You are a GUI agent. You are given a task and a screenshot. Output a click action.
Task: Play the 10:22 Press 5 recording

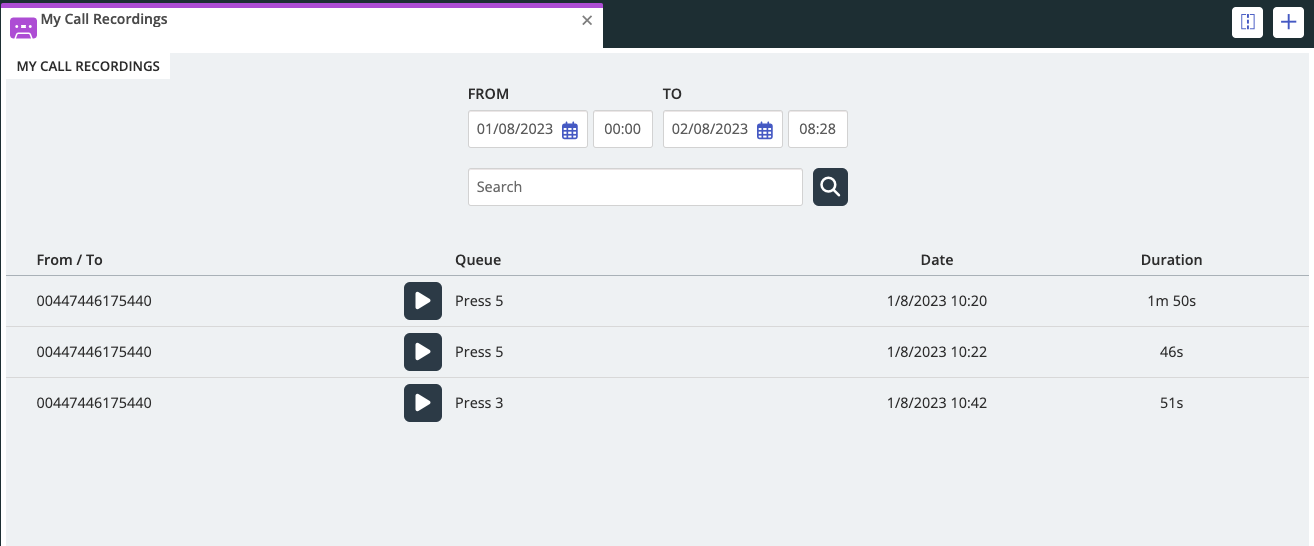click(422, 352)
